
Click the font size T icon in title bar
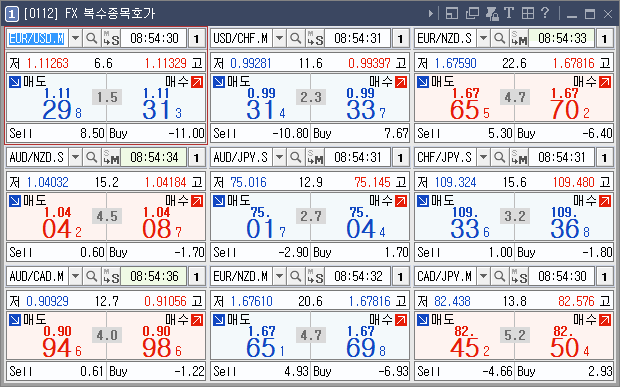509,13
